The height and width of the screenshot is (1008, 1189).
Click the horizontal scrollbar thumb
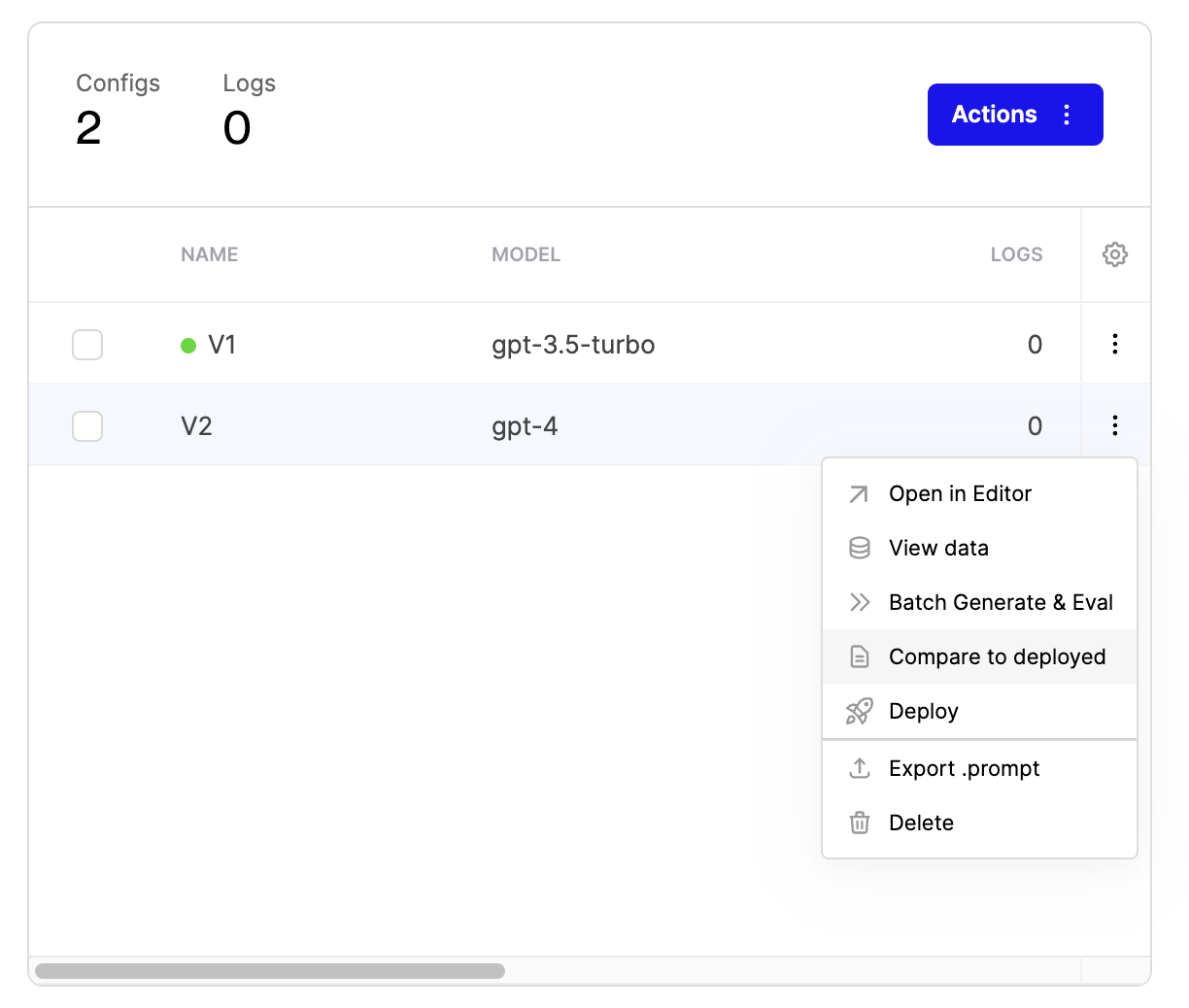(270, 971)
